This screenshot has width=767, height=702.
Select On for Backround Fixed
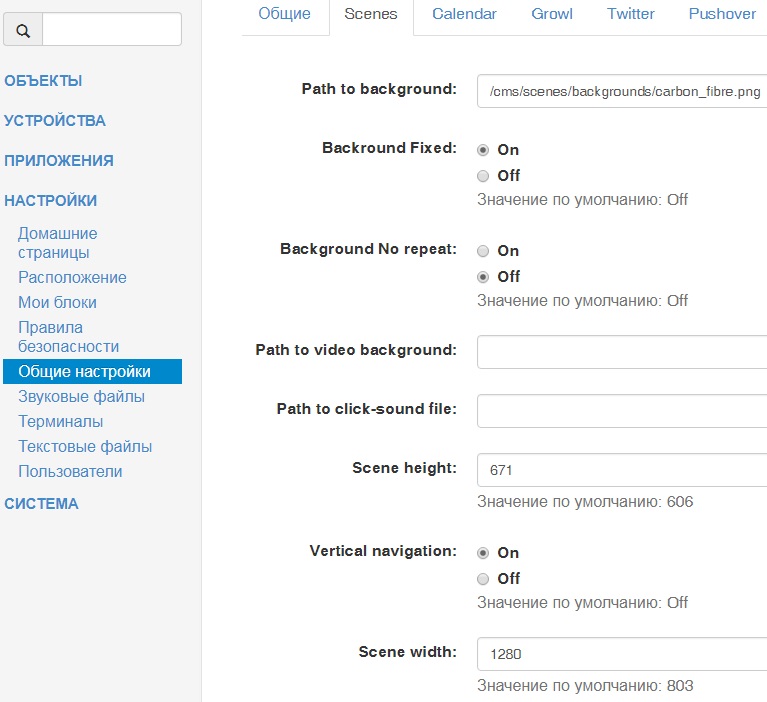pos(483,150)
